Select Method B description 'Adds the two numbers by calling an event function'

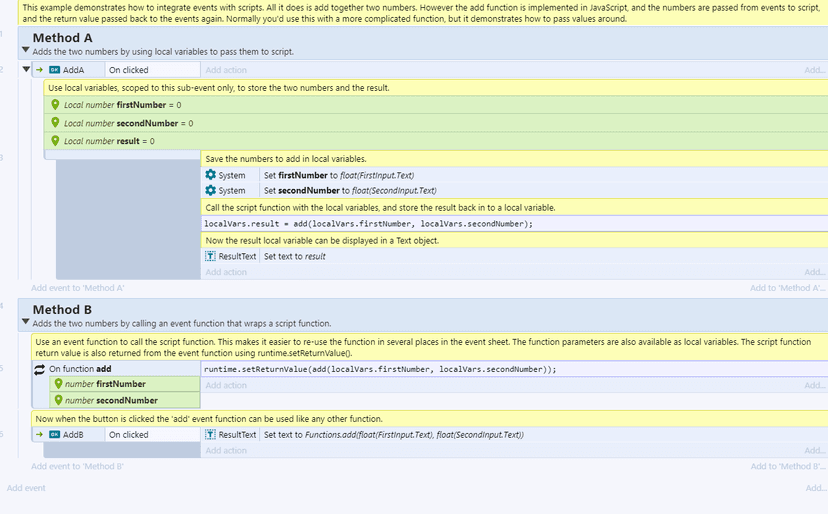(182, 323)
